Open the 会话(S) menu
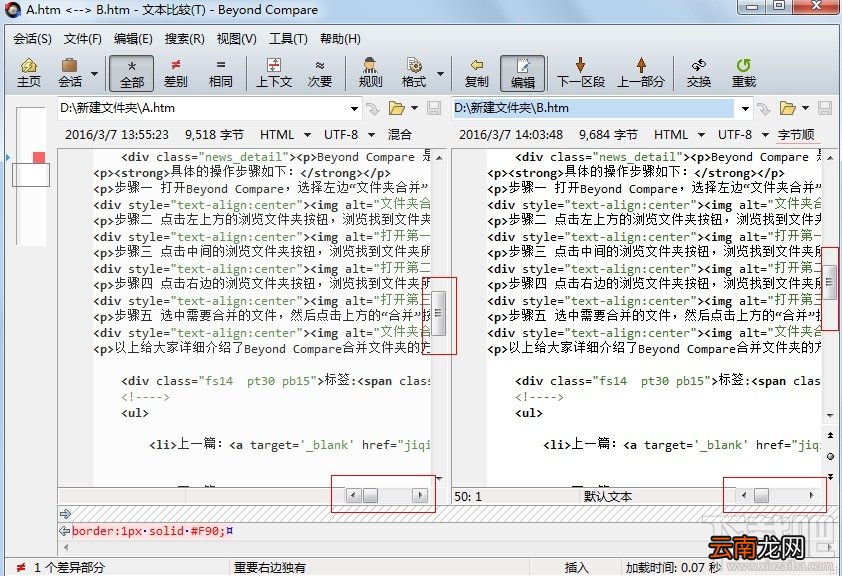This screenshot has width=842, height=576. [x=32, y=39]
